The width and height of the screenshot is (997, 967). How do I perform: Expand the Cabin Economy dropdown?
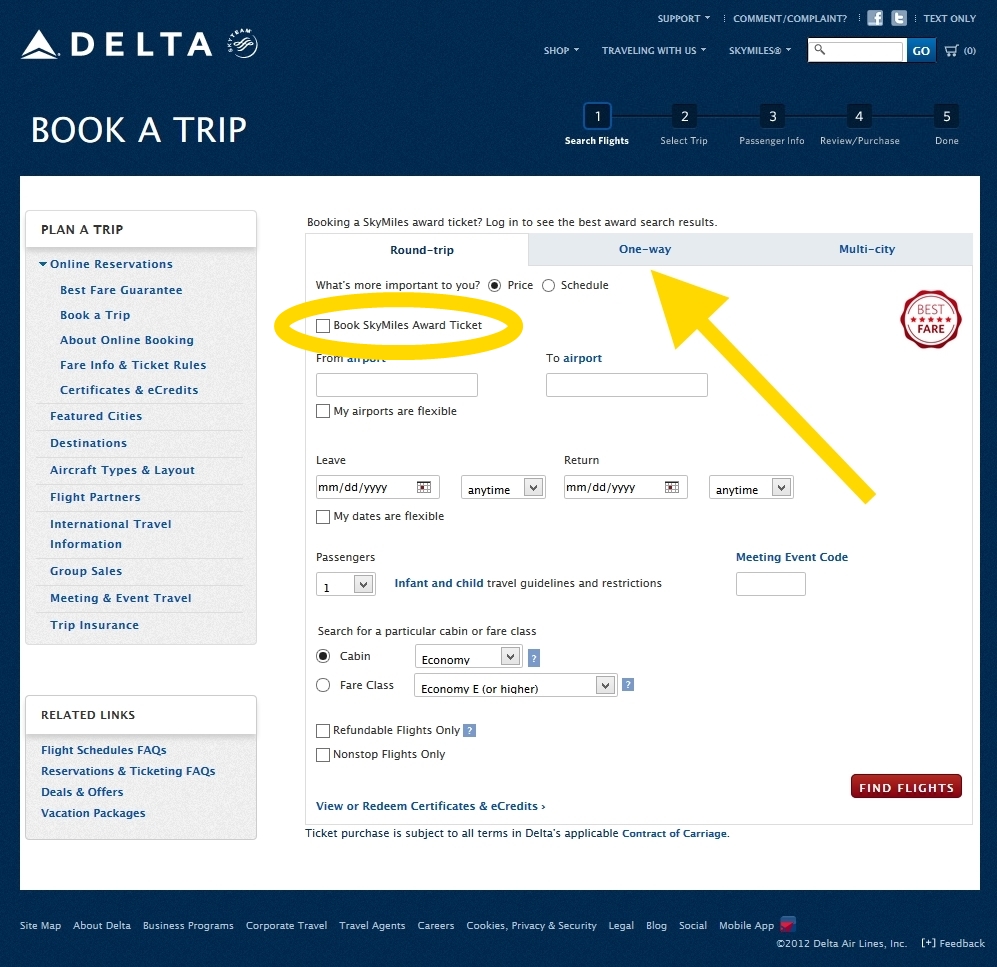click(469, 657)
